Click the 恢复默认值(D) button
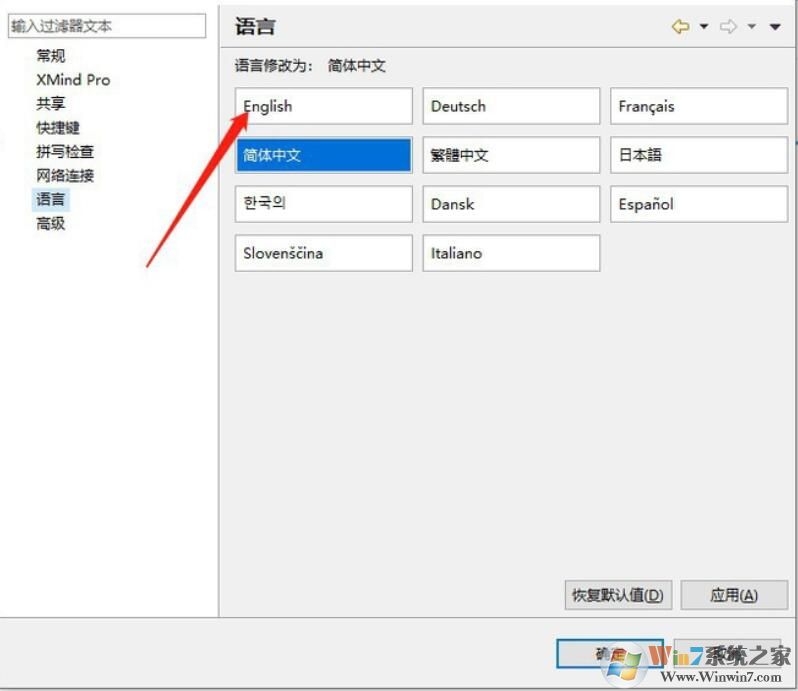The width and height of the screenshot is (798, 691). (x=618, y=595)
